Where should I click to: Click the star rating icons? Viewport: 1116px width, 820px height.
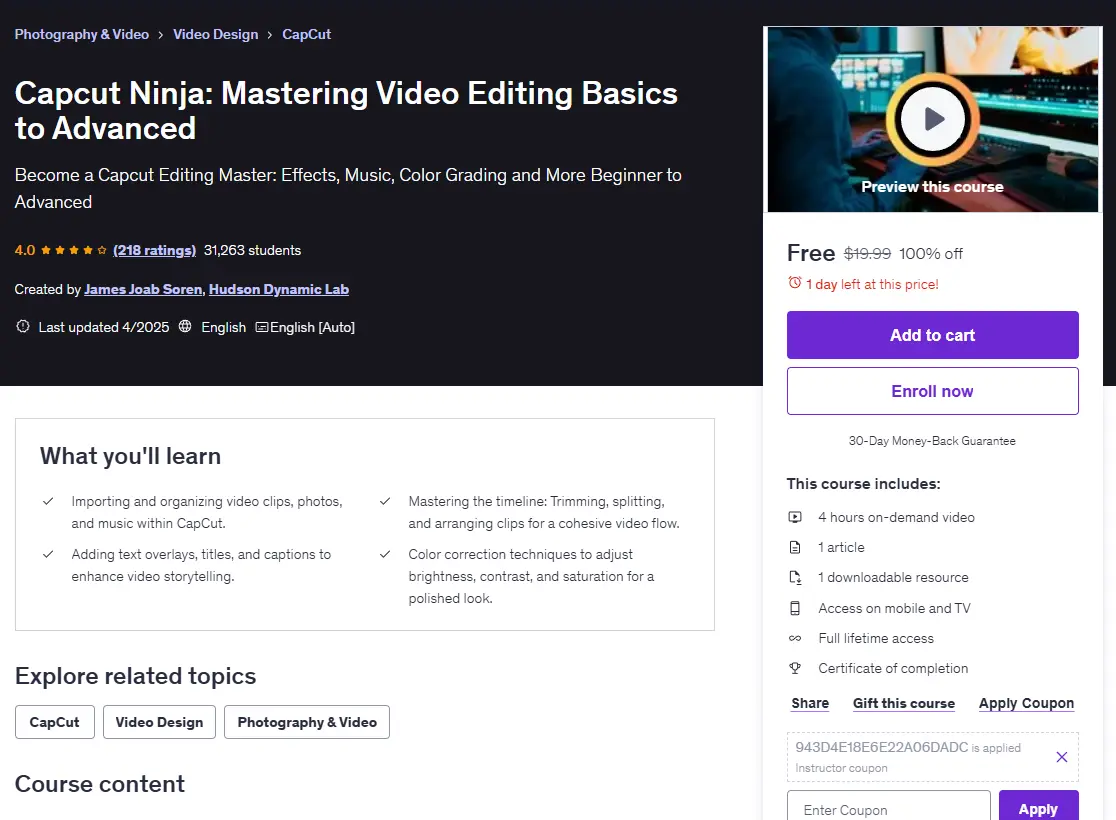(74, 251)
